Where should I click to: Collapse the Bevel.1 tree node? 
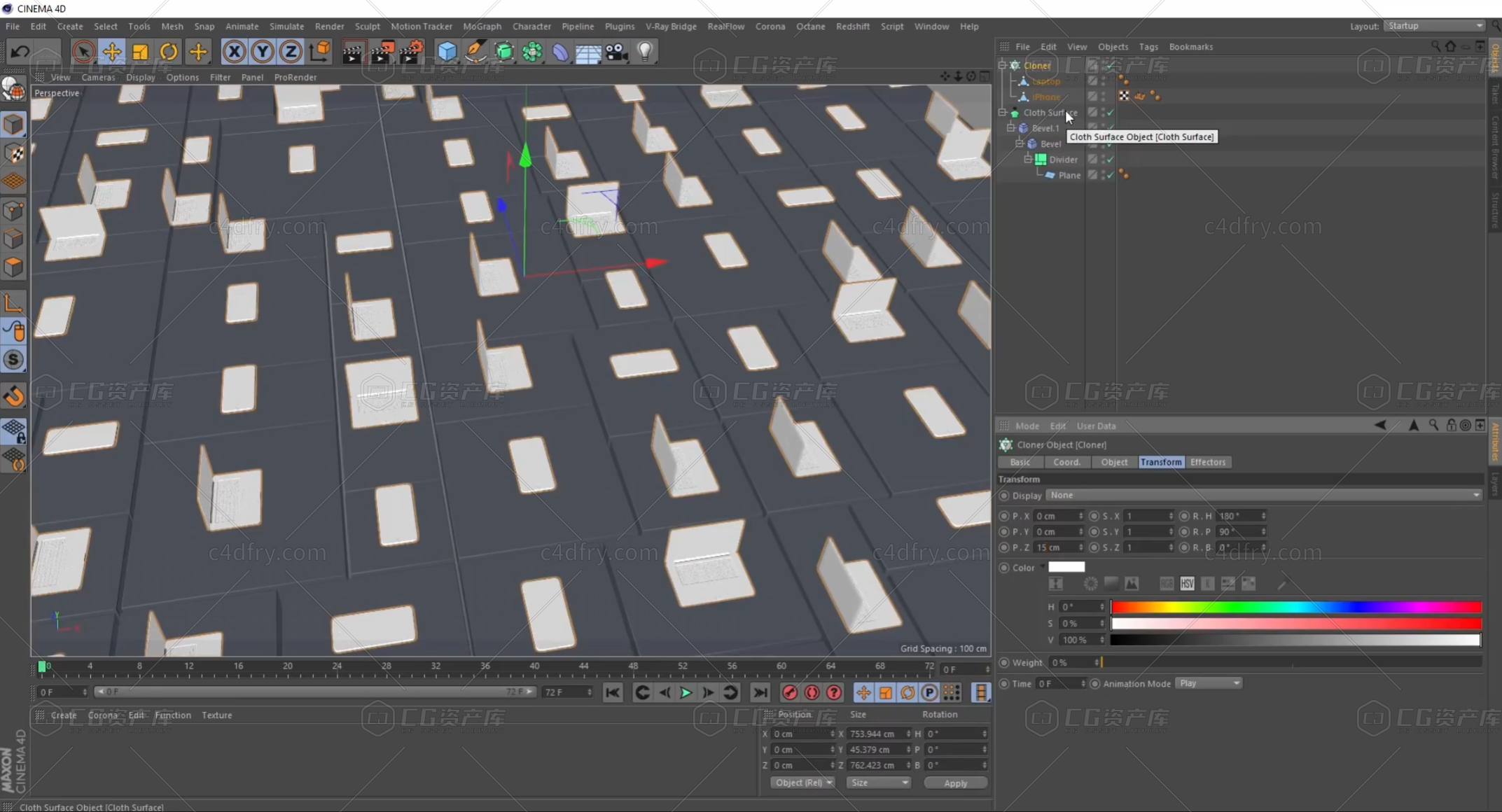pos(1010,128)
